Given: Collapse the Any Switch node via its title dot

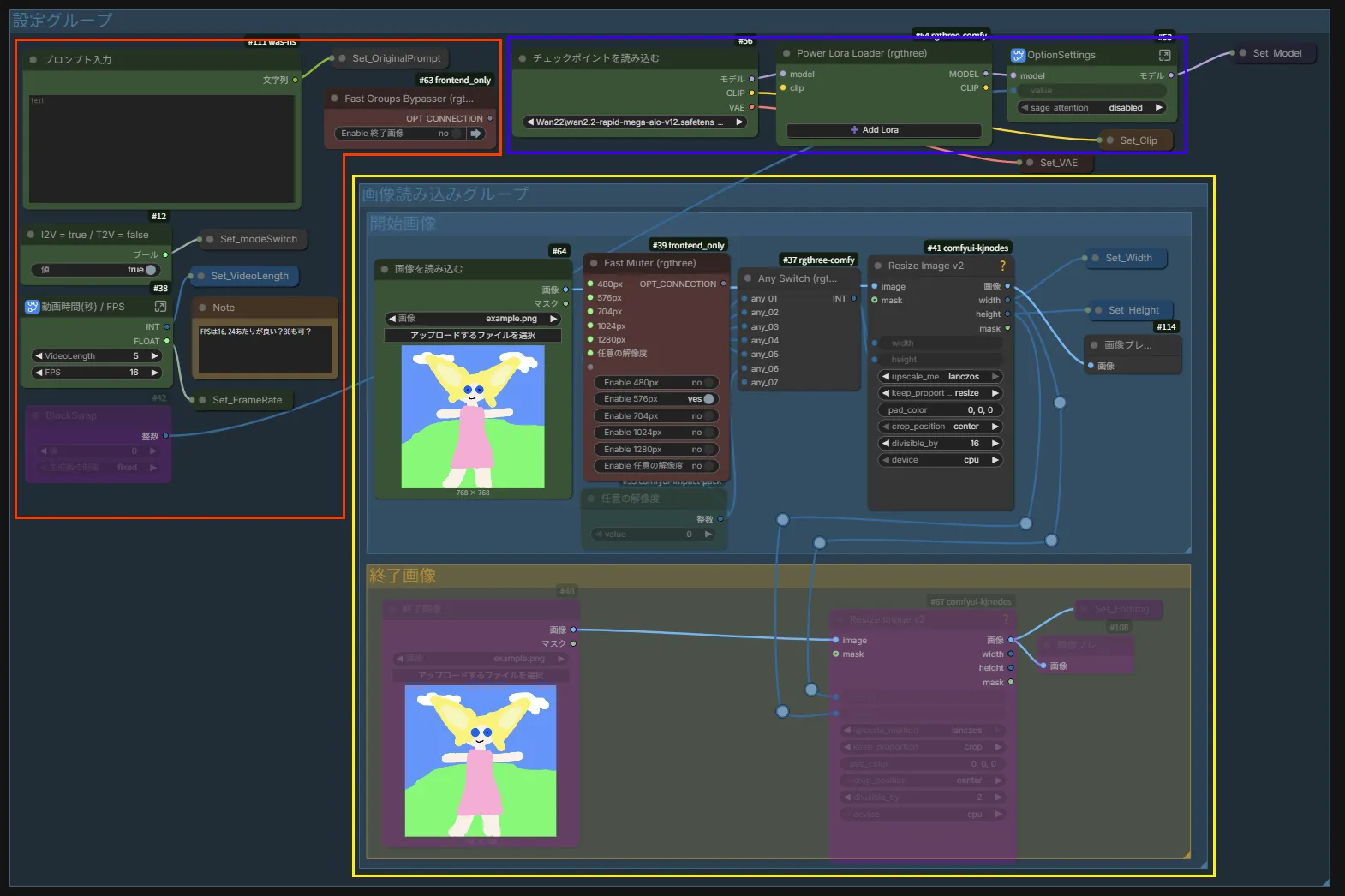Looking at the screenshot, I should (748, 278).
